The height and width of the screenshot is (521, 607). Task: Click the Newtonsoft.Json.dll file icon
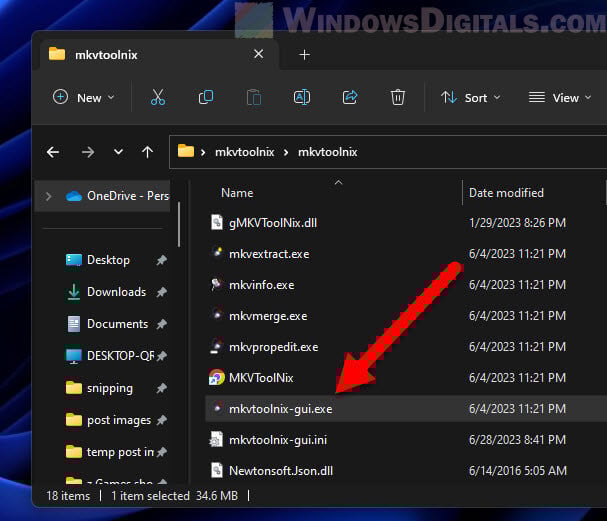(216, 470)
